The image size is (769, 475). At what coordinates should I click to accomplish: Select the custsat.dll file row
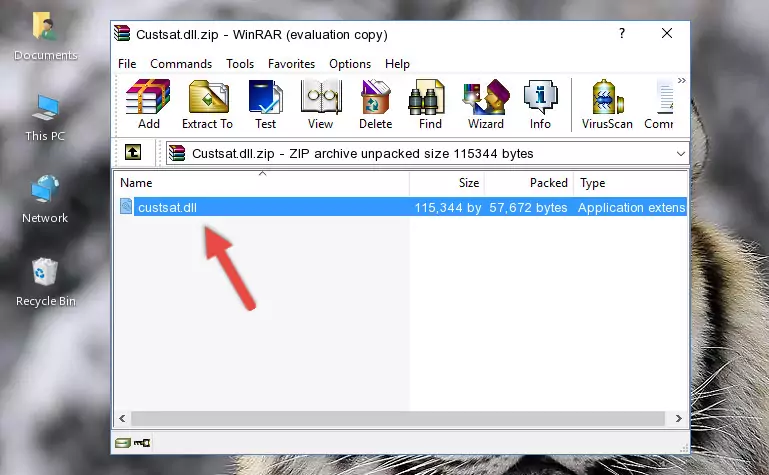[401, 207]
